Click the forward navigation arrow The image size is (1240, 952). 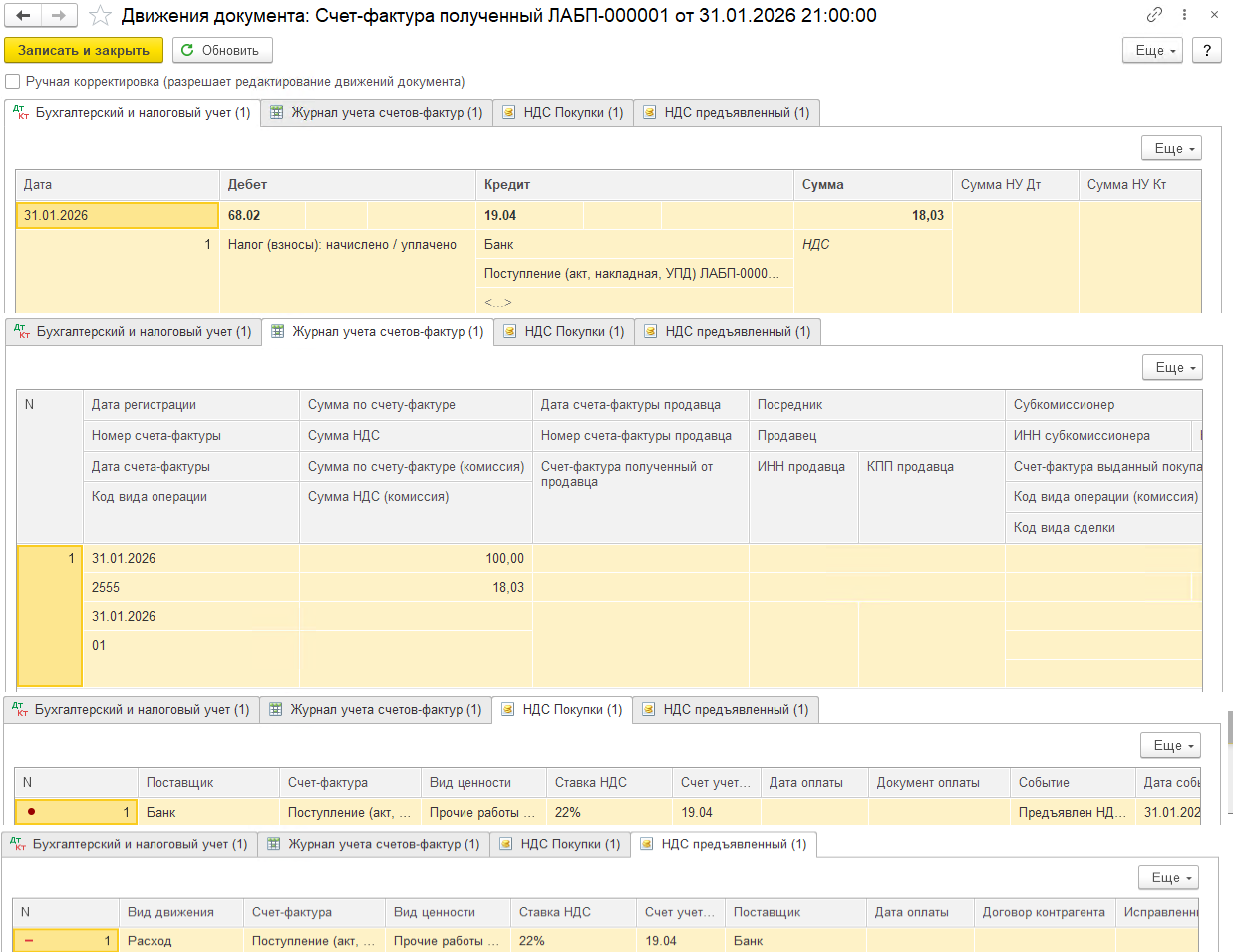point(59,15)
